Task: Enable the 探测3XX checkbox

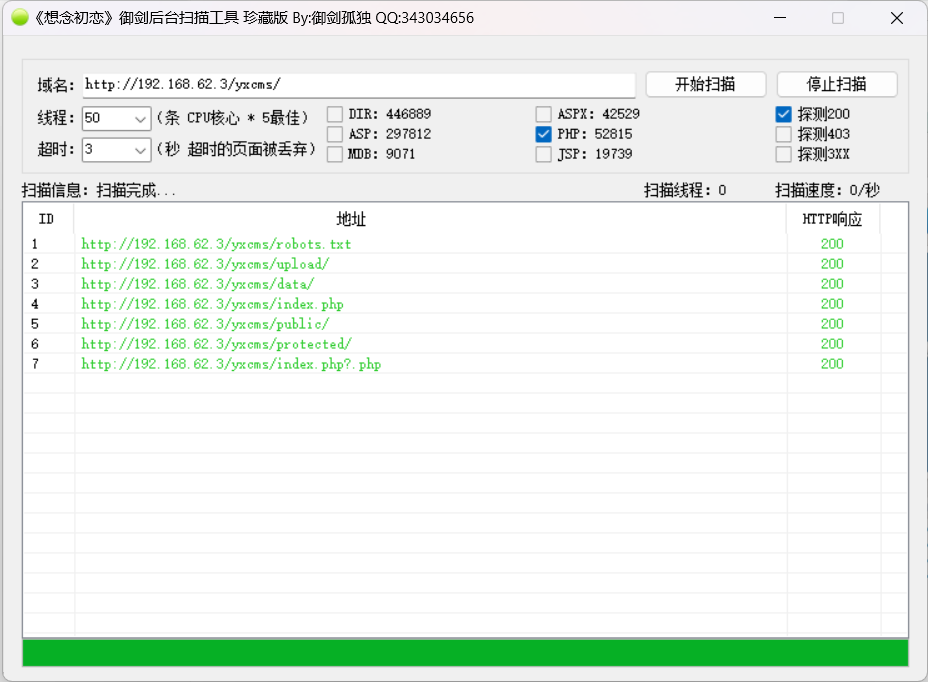Action: pyautogui.click(x=784, y=155)
